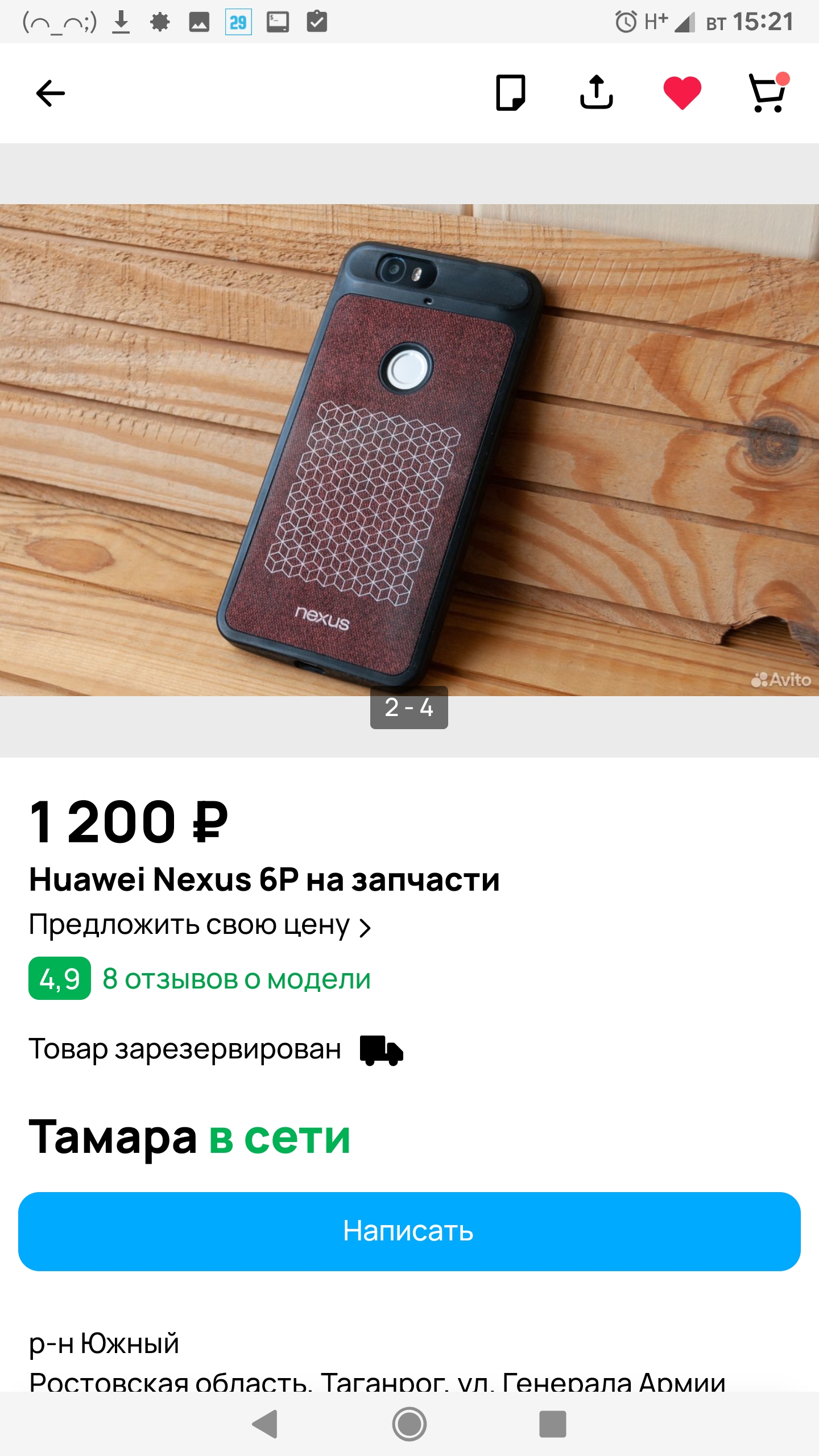Open '8 отзывов о модели' link
Image resolution: width=819 pixels, height=1456 pixels.
[x=237, y=979]
